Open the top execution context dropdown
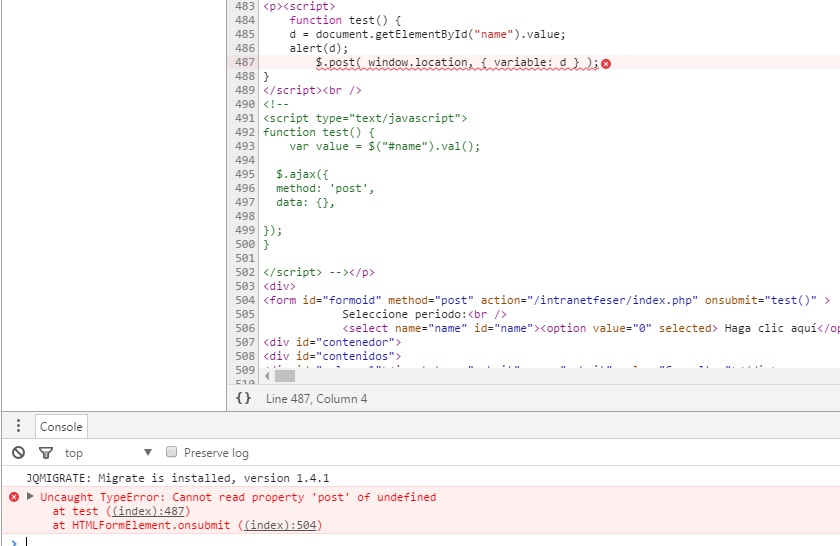 (x=109, y=453)
